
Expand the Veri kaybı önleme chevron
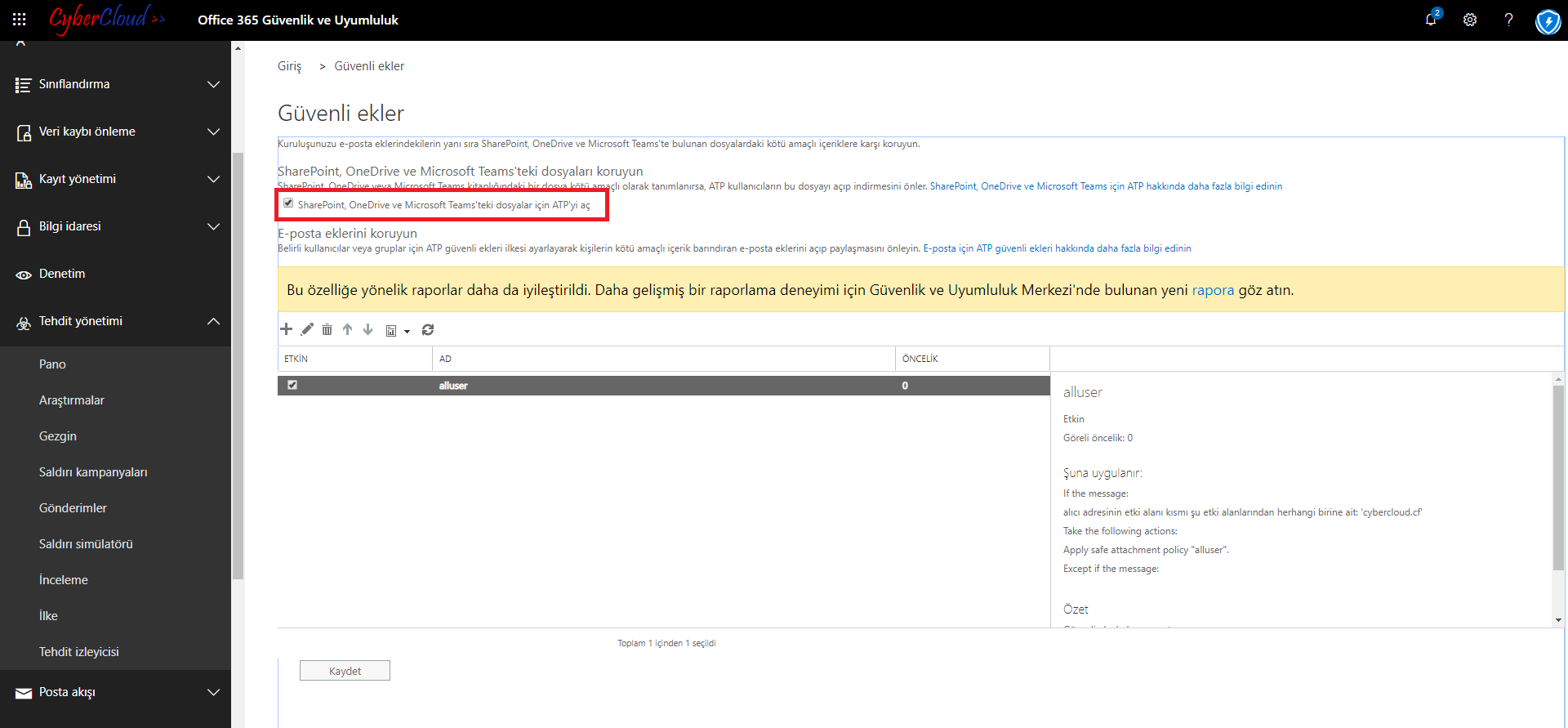tap(214, 132)
